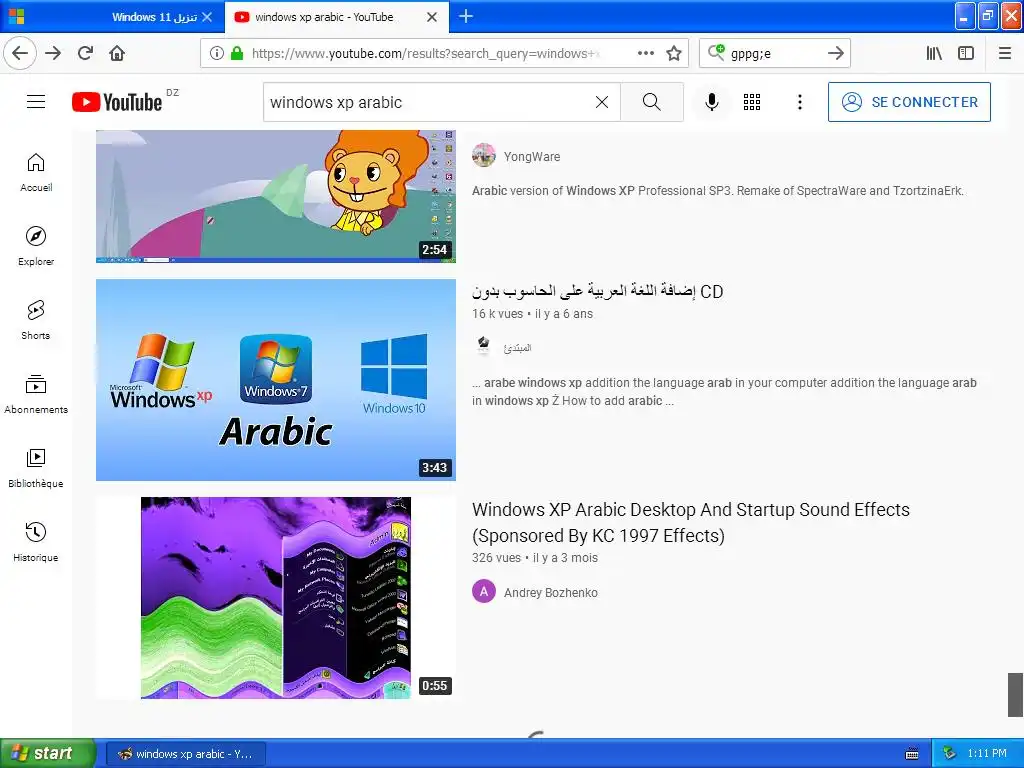
Task: Click the page vertical scrollbar thumb
Action: point(1016,694)
